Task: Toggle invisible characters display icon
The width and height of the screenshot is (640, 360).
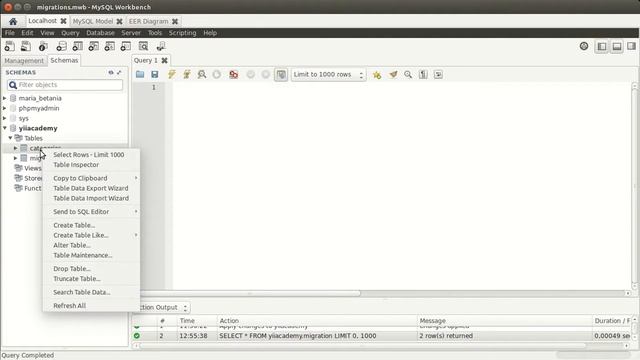Action: pyautogui.click(x=423, y=74)
